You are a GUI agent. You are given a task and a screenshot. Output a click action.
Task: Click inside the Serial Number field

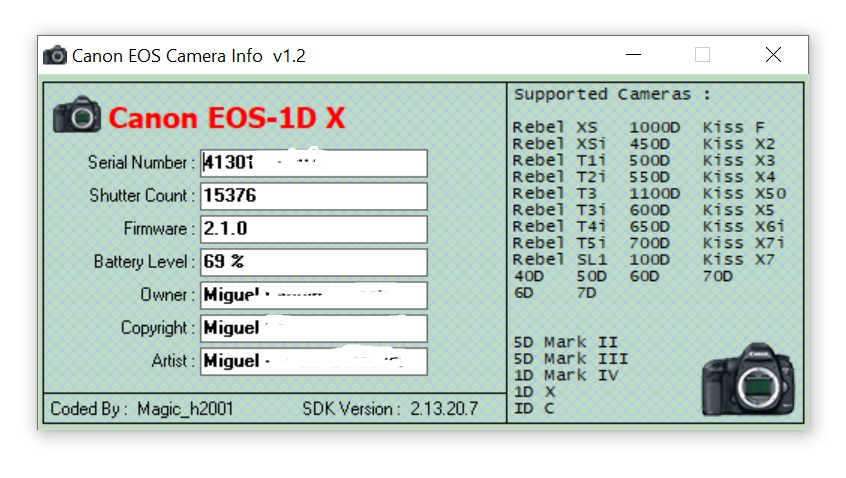tap(313, 163)
